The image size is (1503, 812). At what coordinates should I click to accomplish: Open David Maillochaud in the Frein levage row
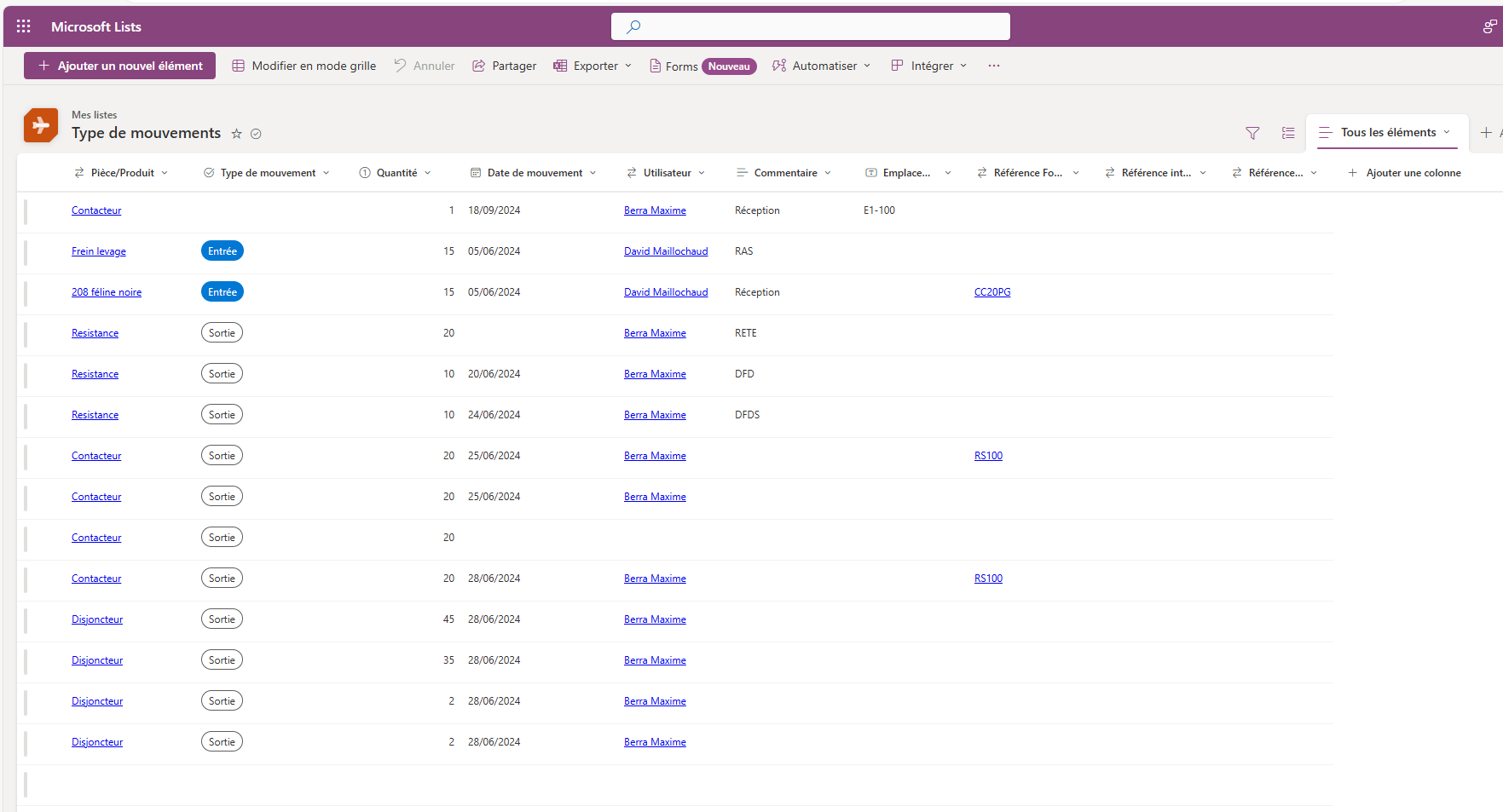[666, 251]
